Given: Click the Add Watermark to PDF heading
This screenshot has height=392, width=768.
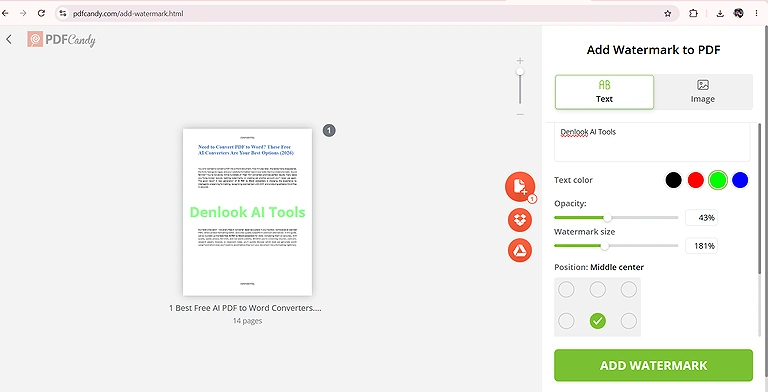Looking at the screenshot, I should [x=653, y=49].
